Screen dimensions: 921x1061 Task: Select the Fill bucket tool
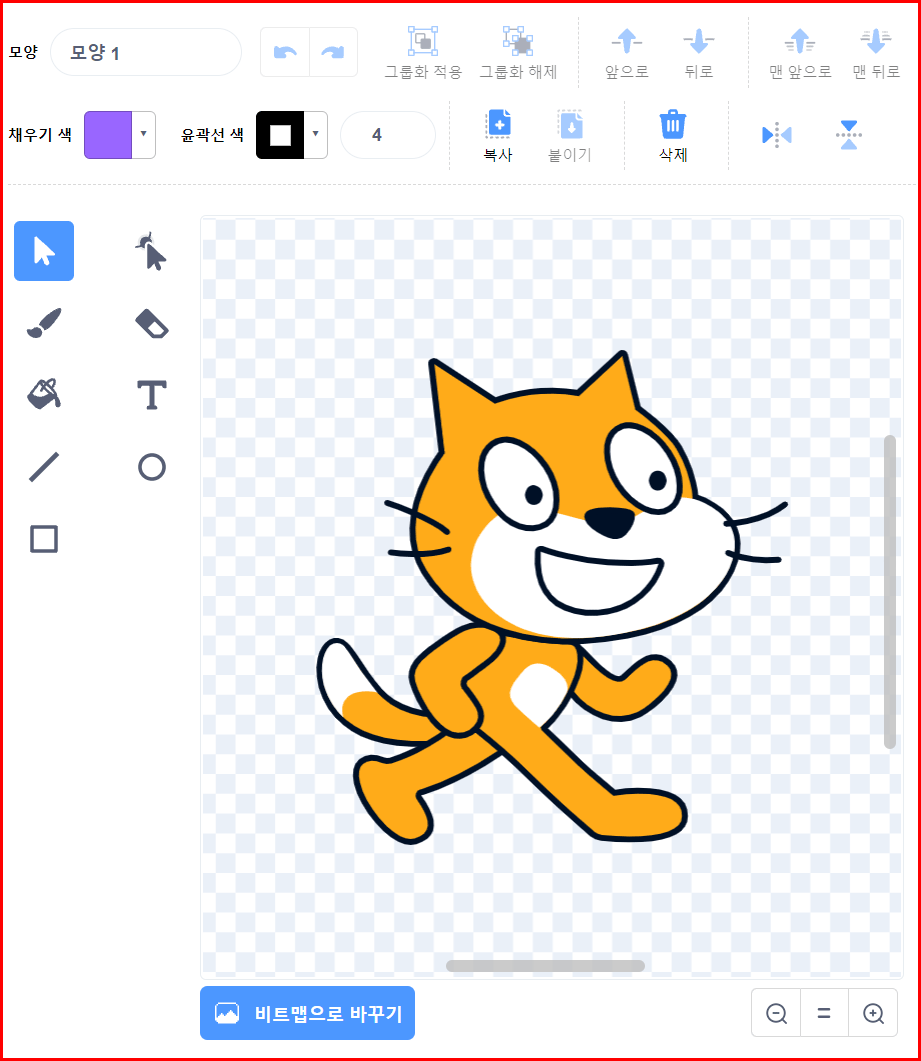[x=44, y=394]
